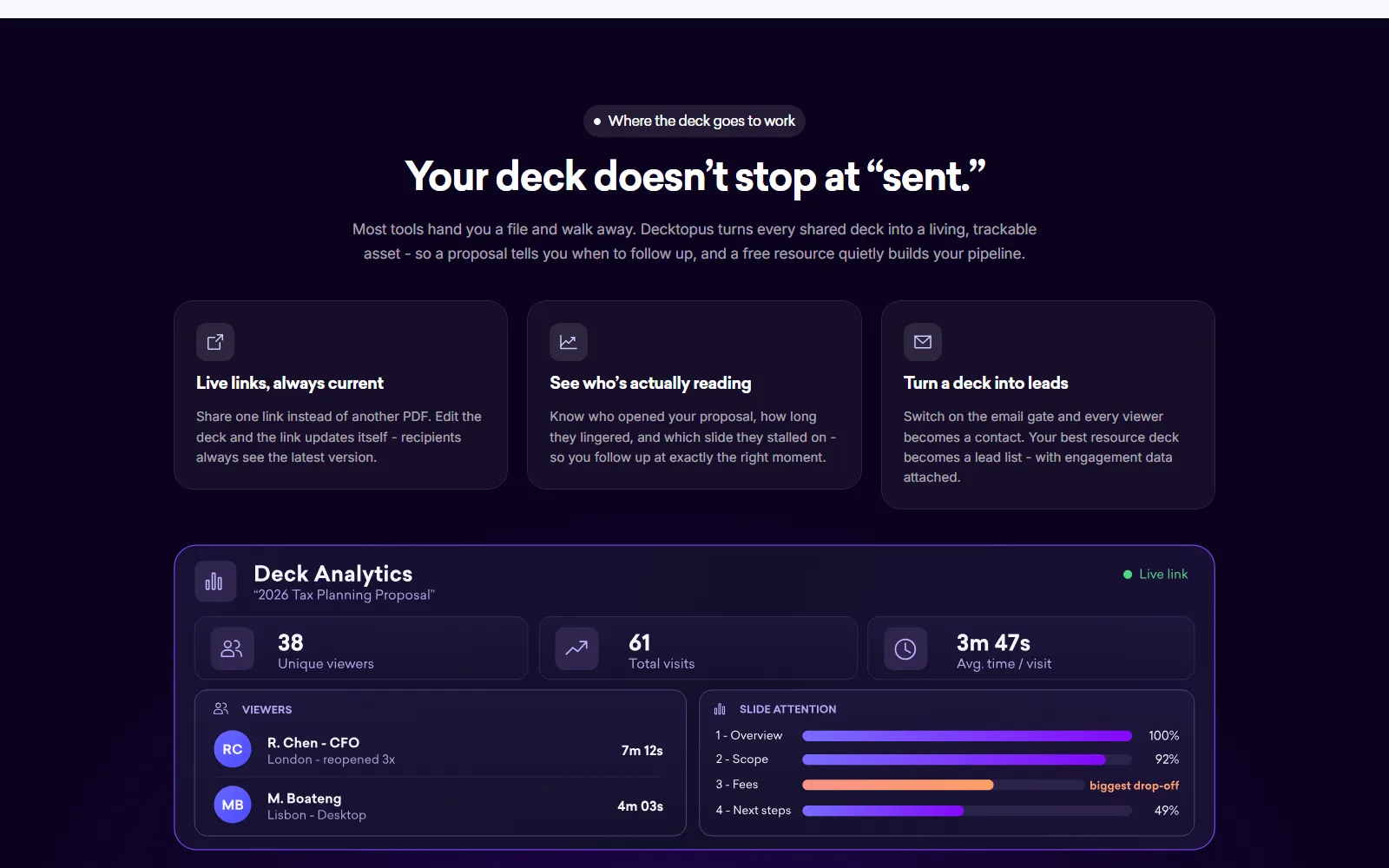Click the people icon beside 38 Unique viewers
The width and height of the screenshot is (1389, 868).
tap(232, 648)
